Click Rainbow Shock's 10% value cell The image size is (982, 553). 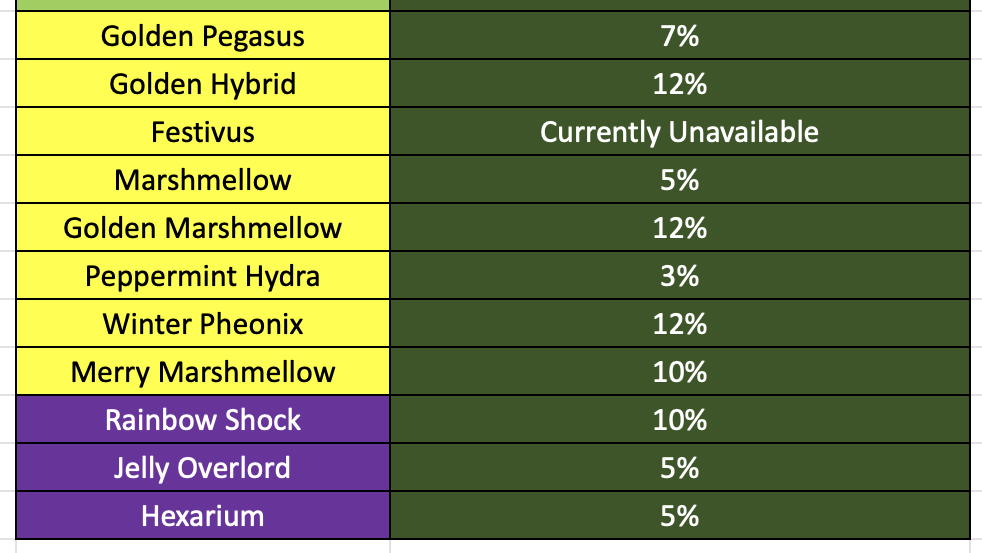coord(679,420)
